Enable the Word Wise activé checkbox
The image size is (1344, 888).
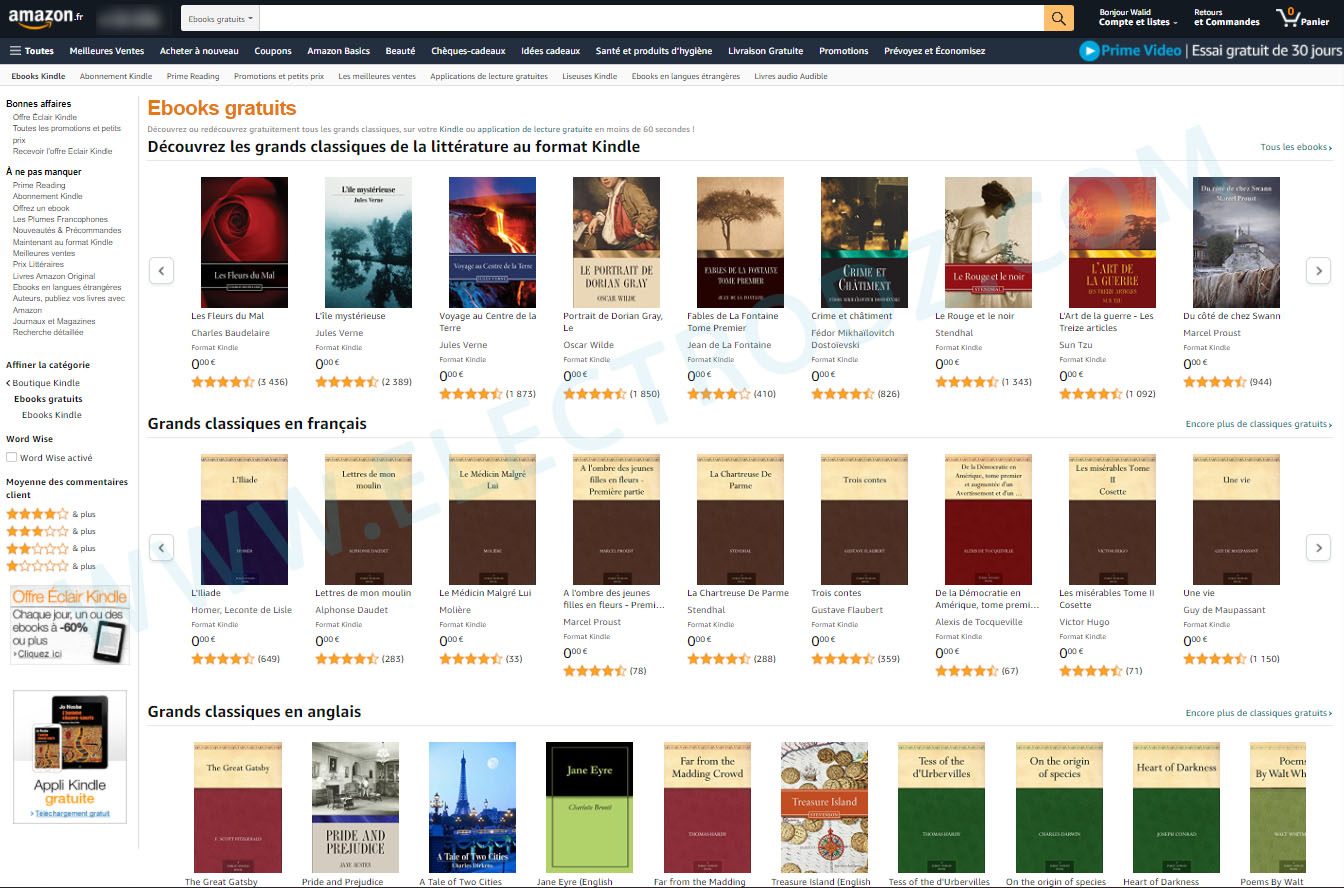tap(11, 457)
